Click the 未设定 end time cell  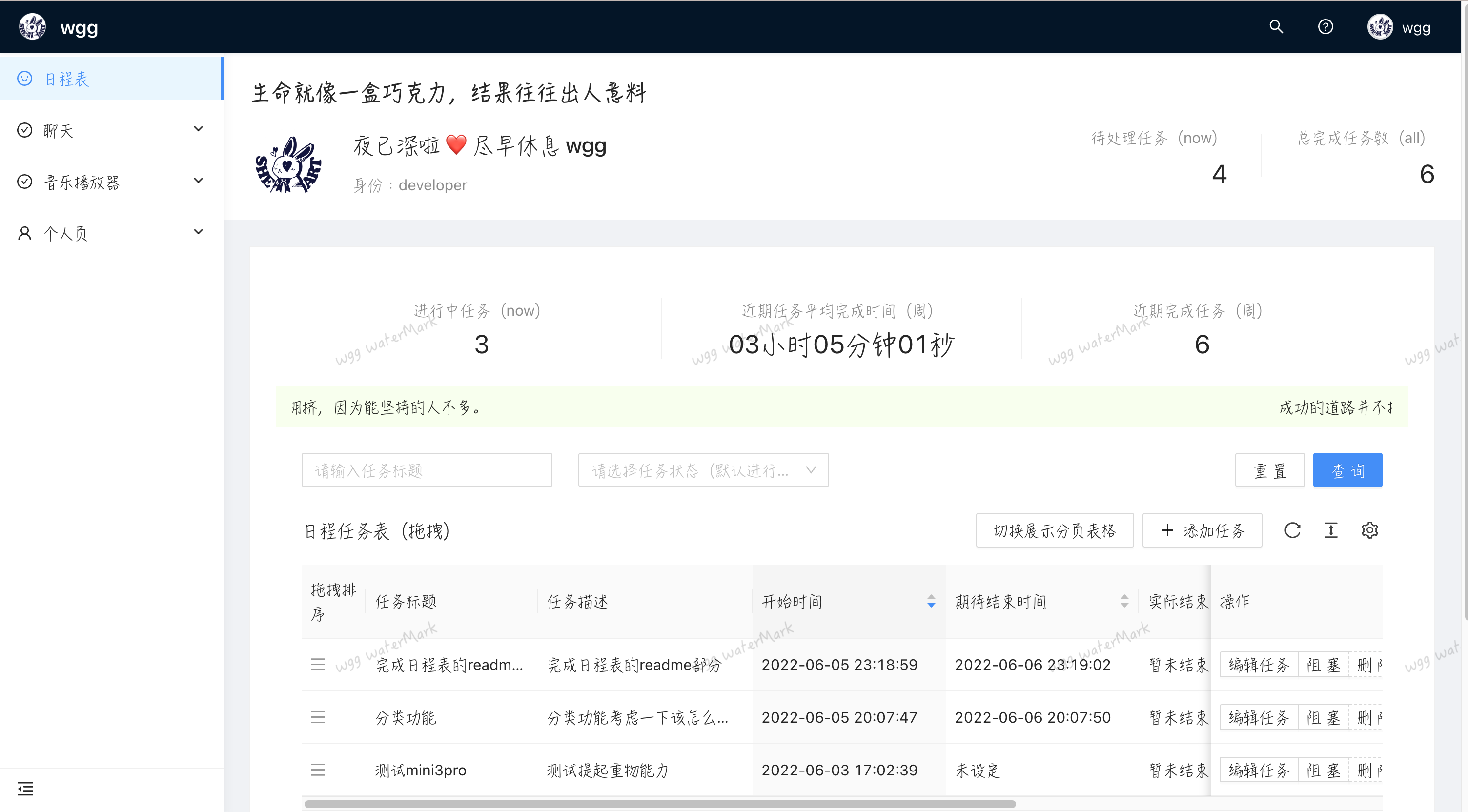[978, 770]
